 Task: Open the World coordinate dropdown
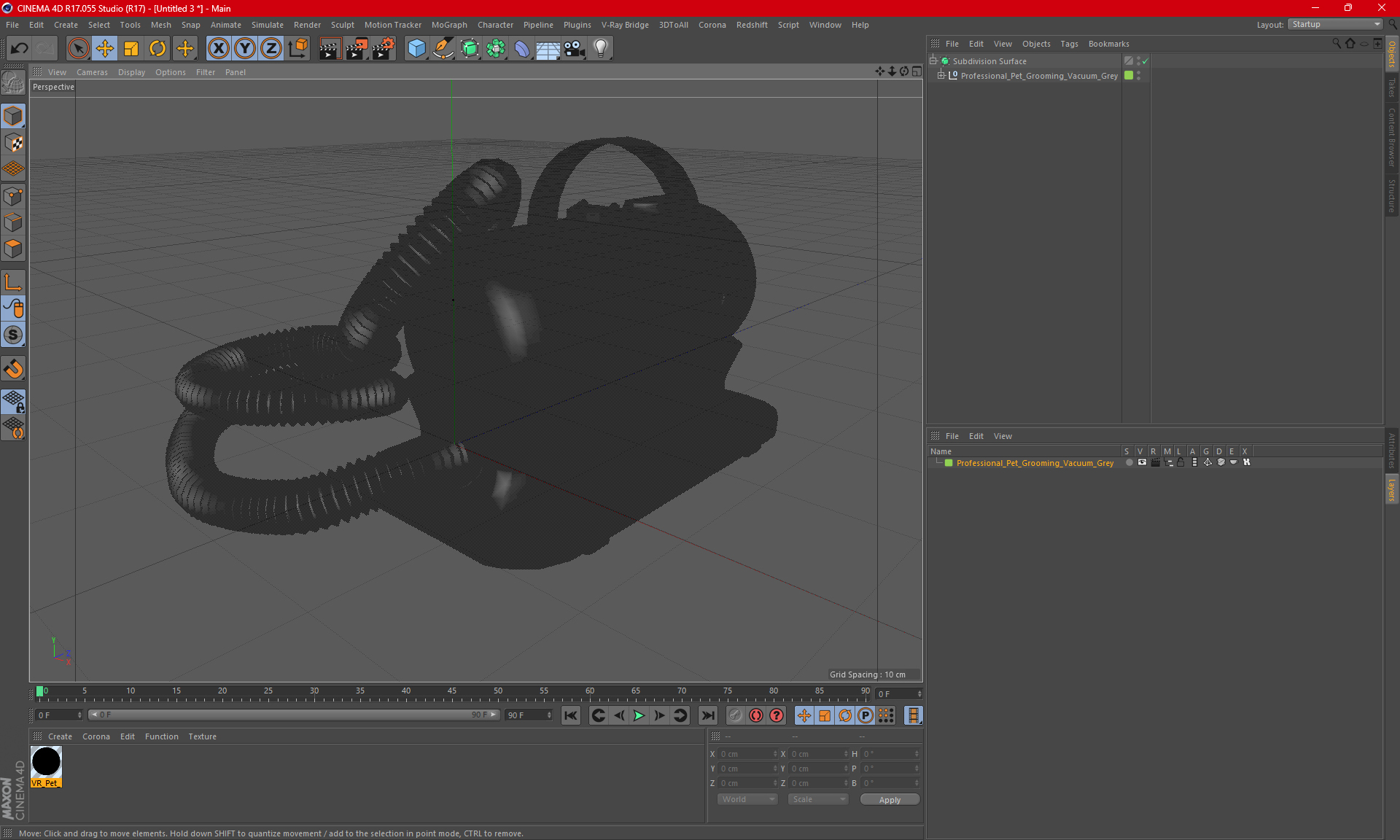[747, 799]
